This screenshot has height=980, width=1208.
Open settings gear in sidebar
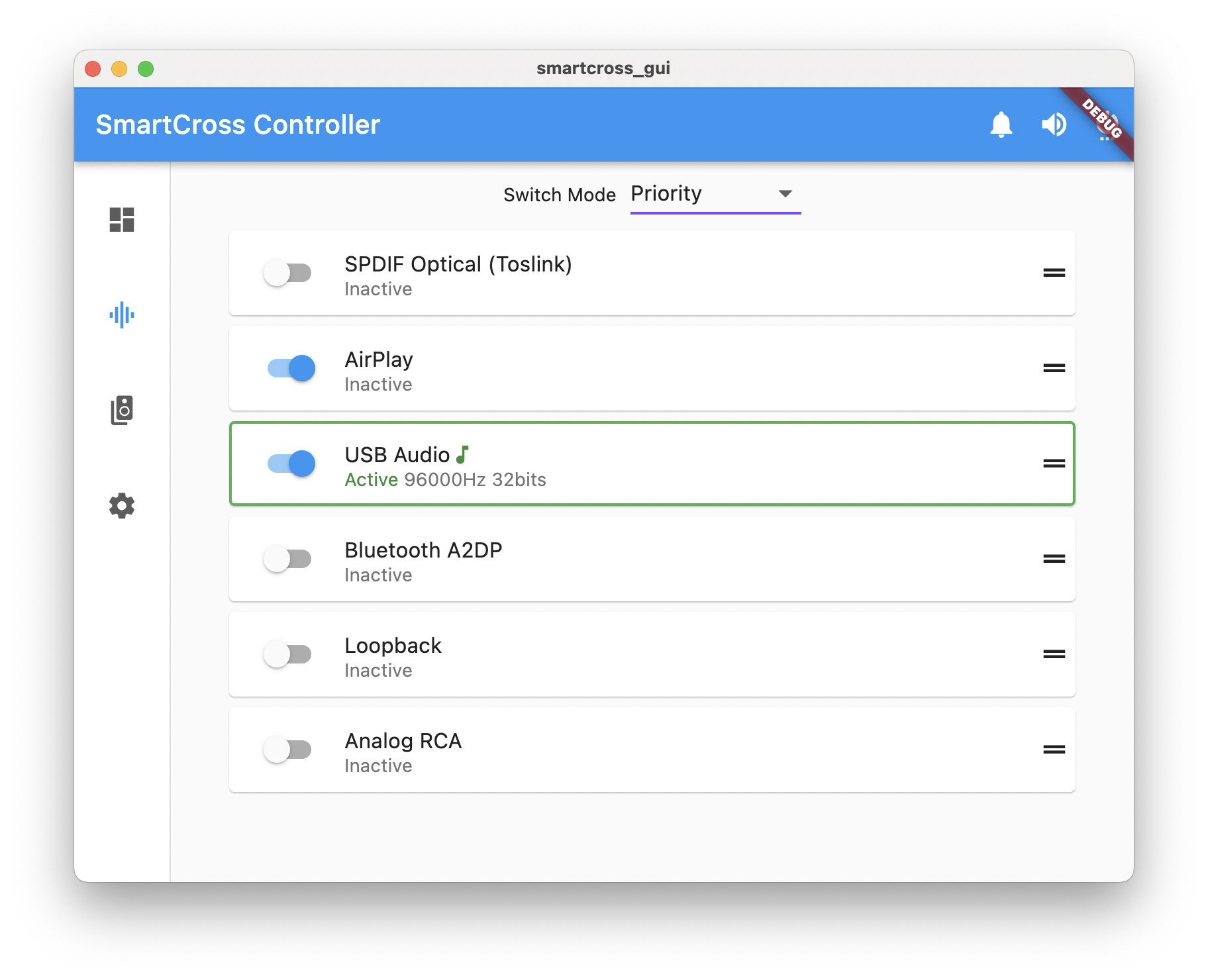[x=122, y=506]
